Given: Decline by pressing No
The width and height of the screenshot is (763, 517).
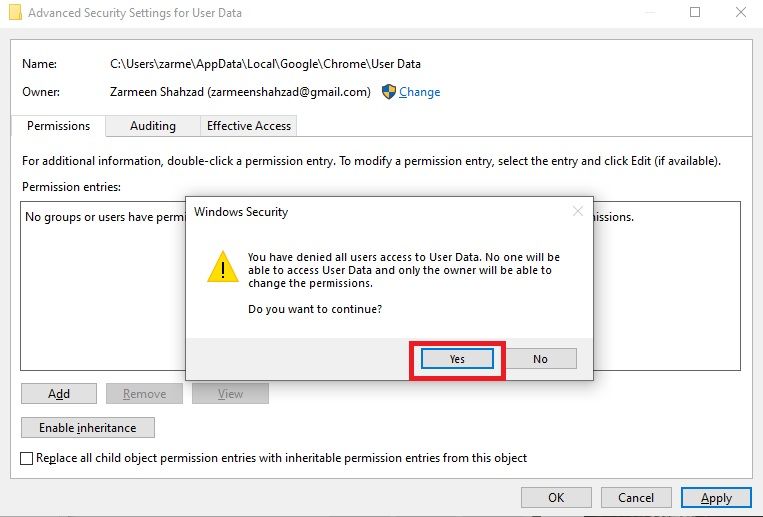Looking at the screenshot, I should tap(540, 359).
